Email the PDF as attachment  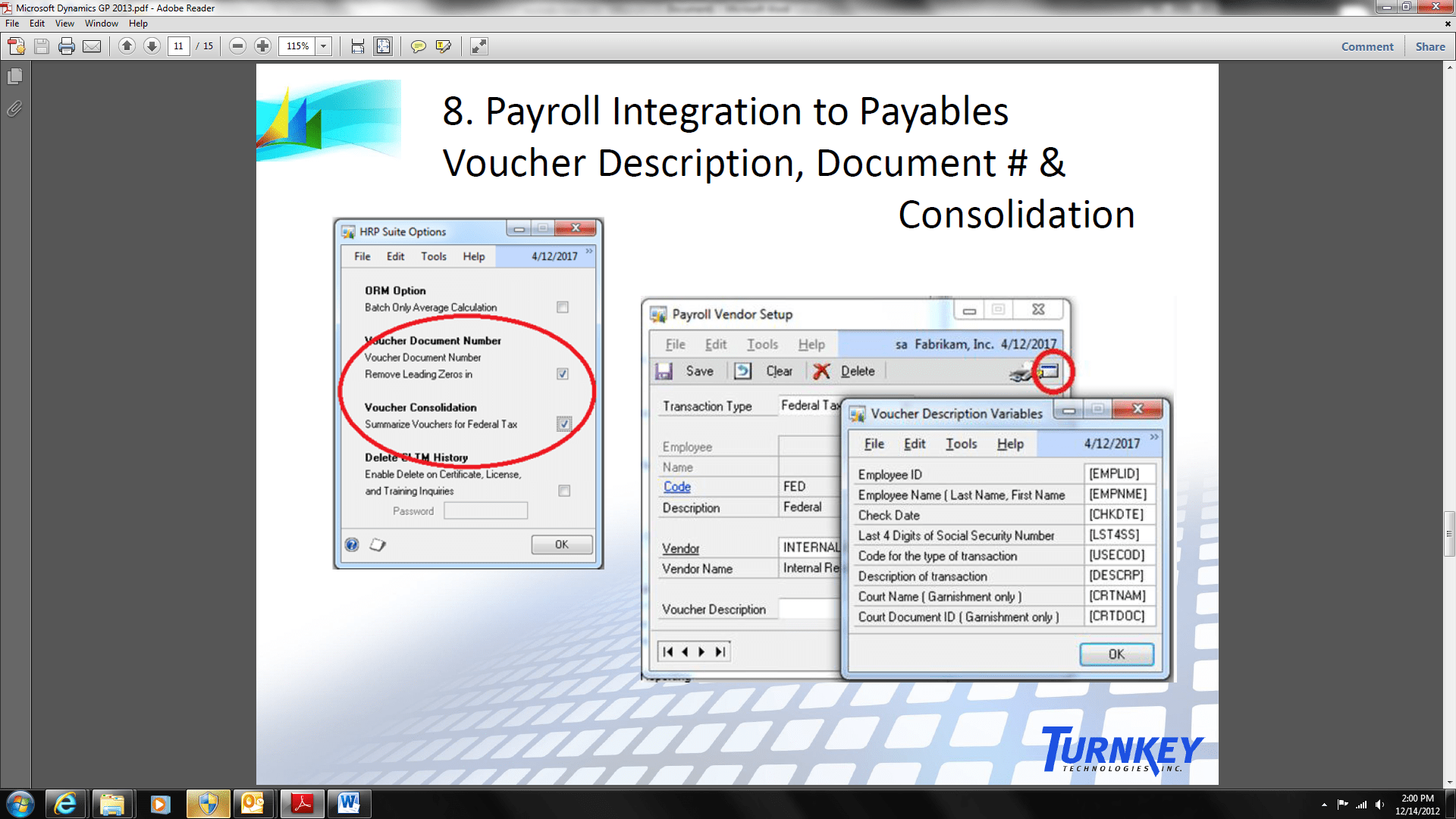point(92,46)
